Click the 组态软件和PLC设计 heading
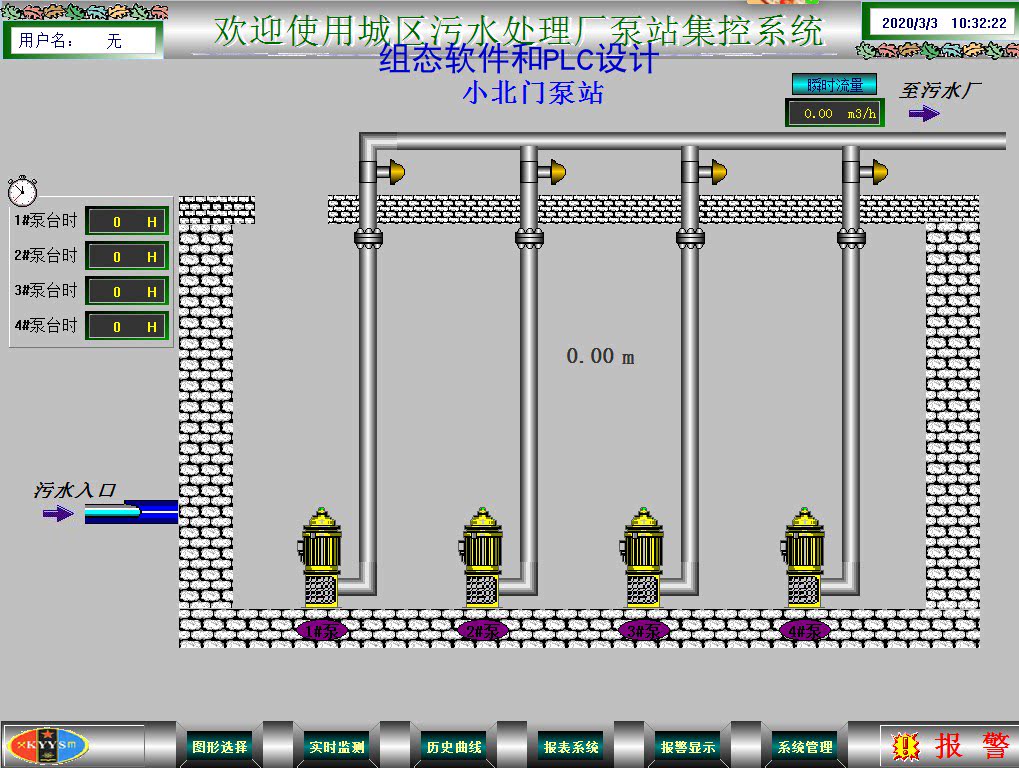Viewport: 1019px width, 768px height. click(519, 59)
